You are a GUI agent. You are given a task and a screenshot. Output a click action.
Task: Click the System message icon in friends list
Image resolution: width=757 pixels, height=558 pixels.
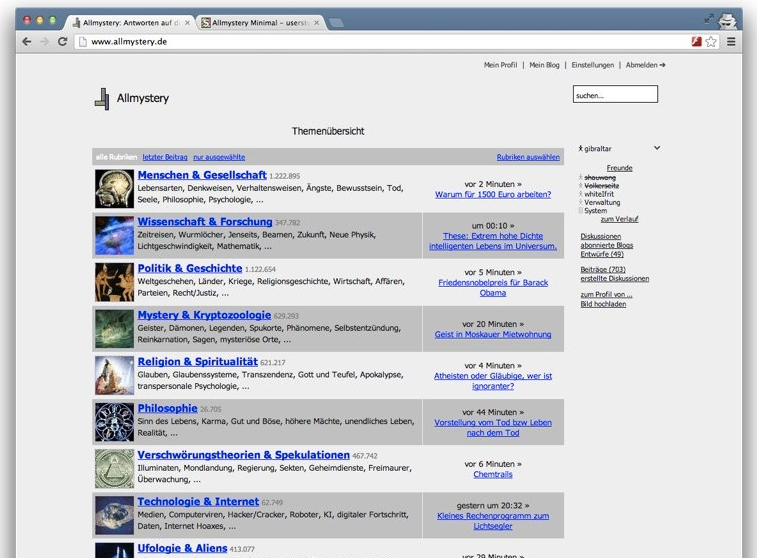581,211
